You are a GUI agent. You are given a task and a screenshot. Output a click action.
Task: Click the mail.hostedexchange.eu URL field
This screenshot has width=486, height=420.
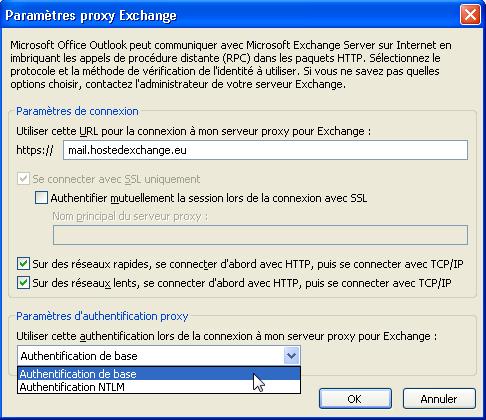coord(265,150)
